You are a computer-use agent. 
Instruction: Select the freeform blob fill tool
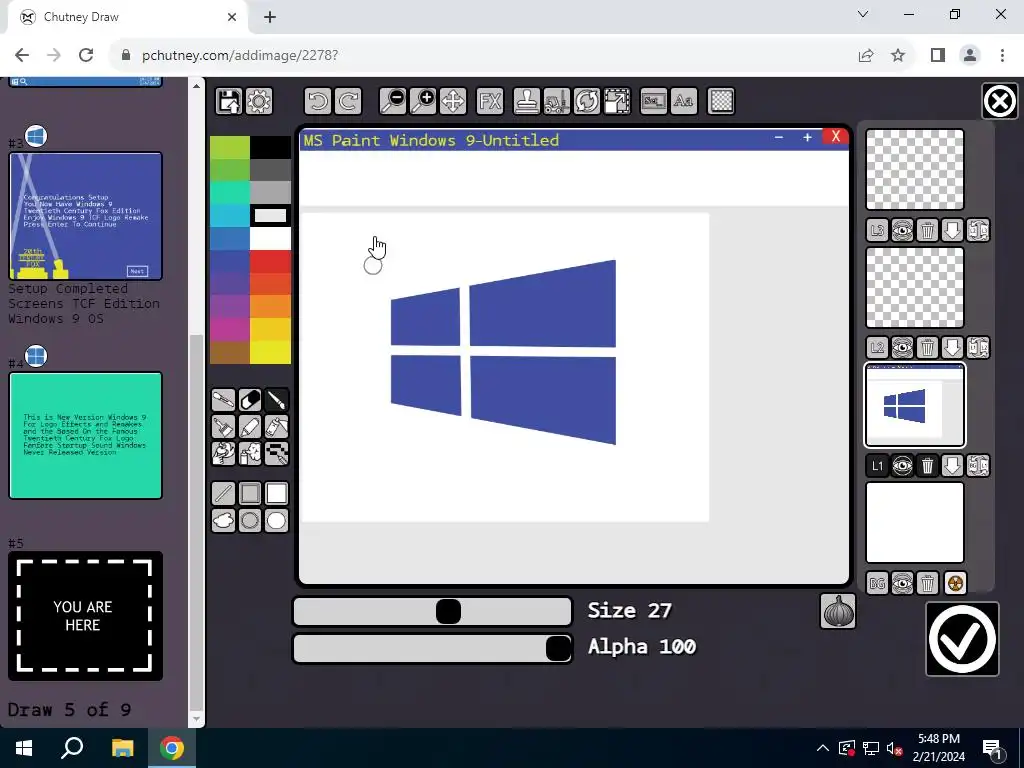[223, 520]
